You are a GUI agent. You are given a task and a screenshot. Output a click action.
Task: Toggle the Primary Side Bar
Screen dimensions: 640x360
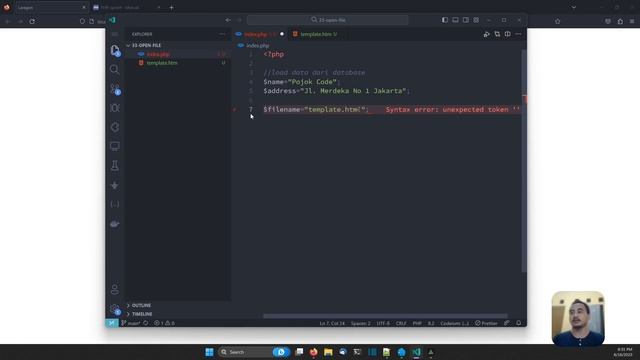coord(445,20)
